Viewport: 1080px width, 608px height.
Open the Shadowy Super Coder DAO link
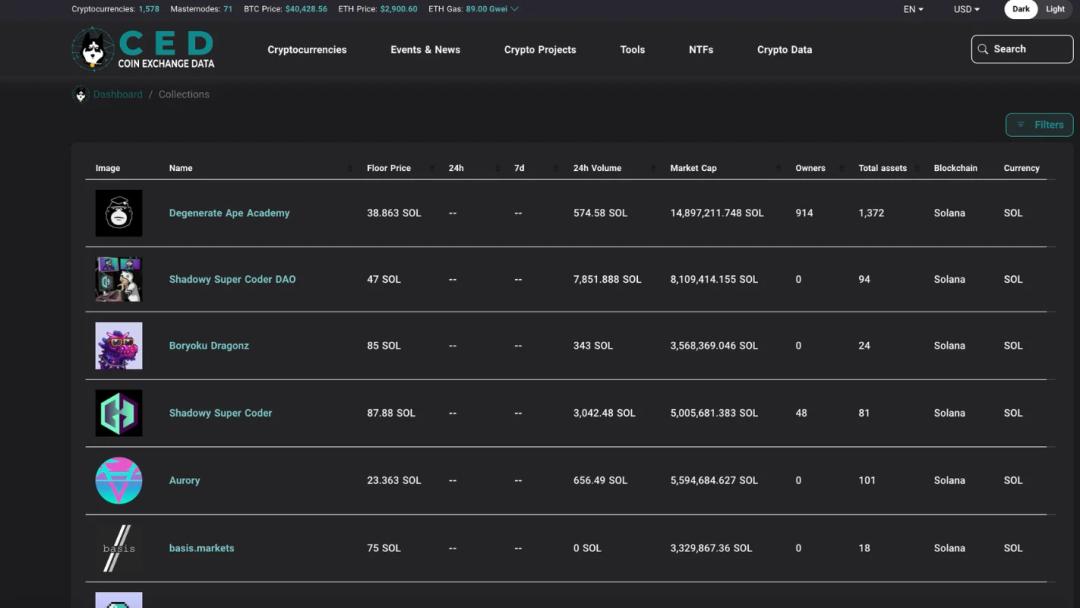click(x=232, y=279)
